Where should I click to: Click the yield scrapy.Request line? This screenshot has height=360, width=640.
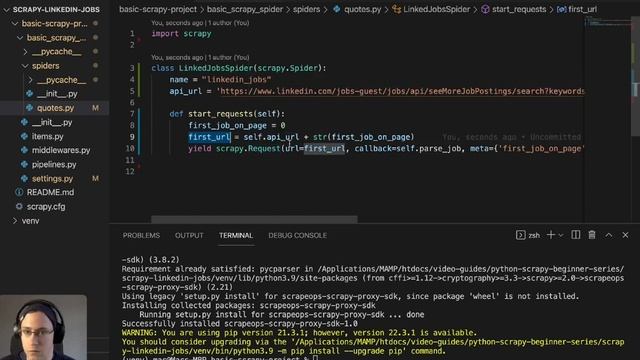click(x=386, y=149)
